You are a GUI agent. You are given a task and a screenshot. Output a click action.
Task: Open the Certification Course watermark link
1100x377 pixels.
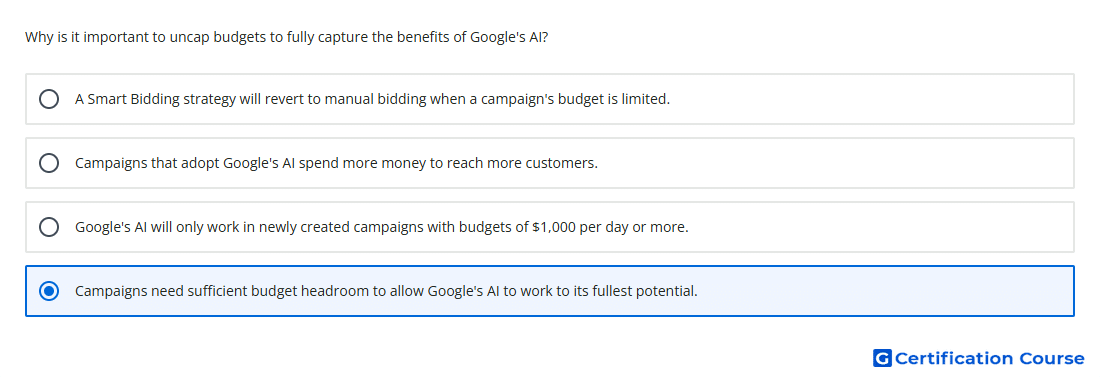point(979,359)
